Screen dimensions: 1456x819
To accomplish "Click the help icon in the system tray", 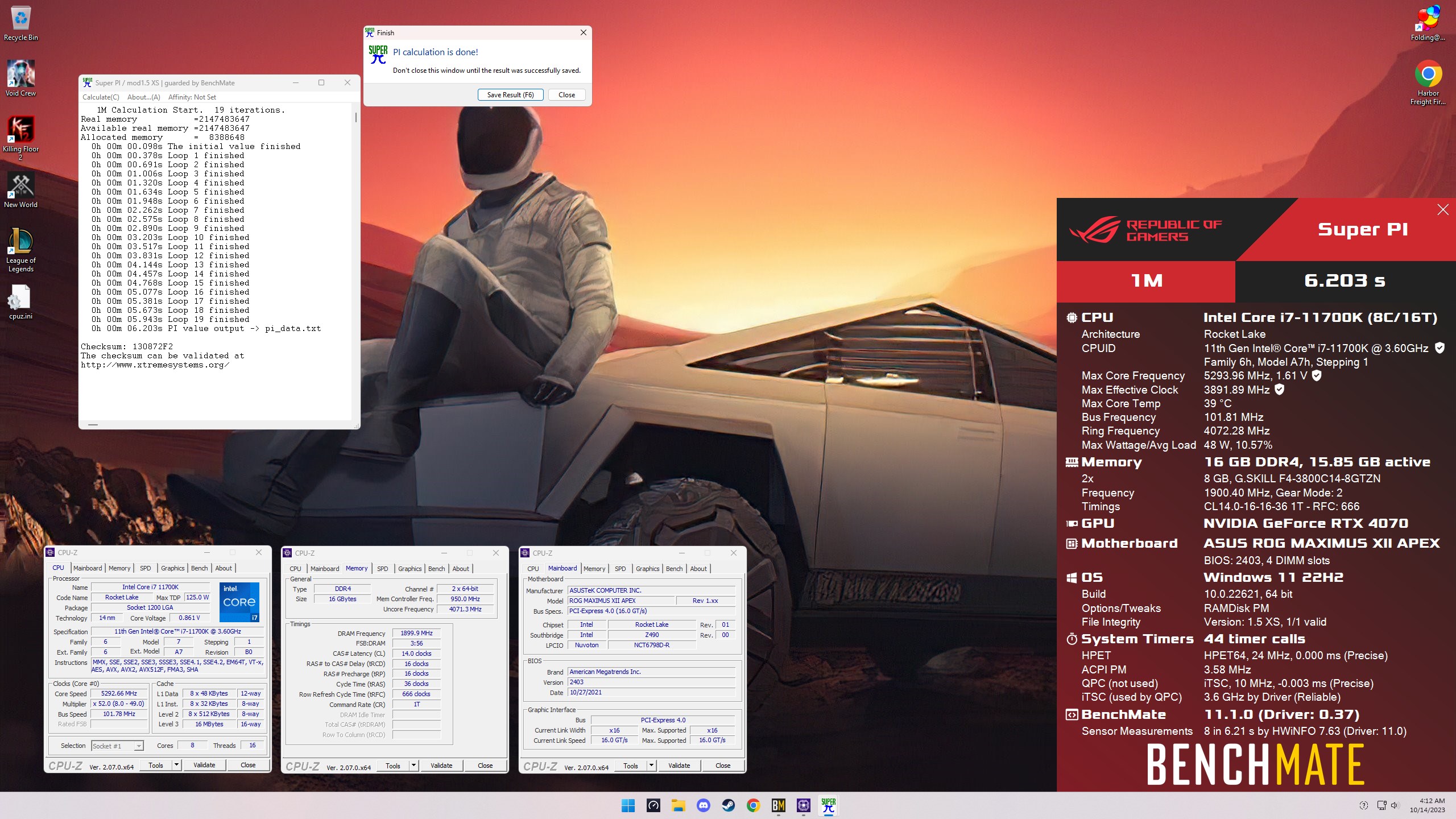I will click(x=1363, y=805).
